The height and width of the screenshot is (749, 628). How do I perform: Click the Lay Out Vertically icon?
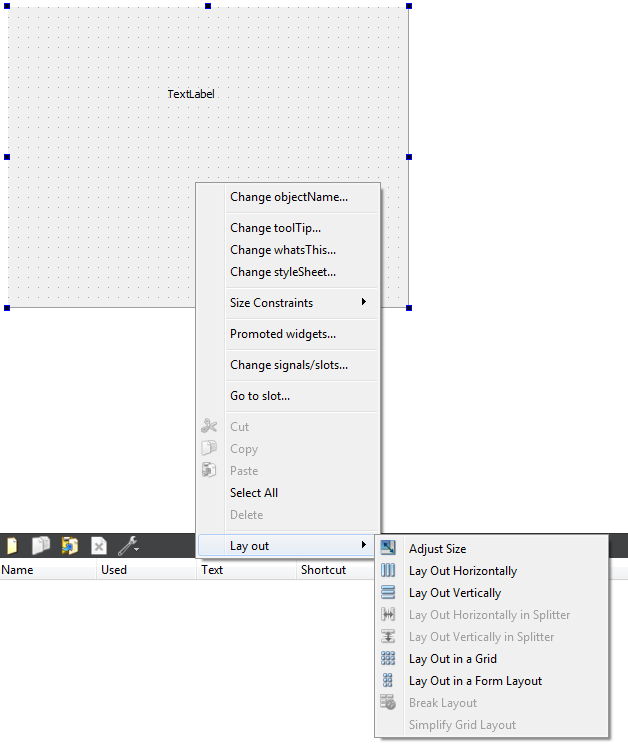coord(388,592)
